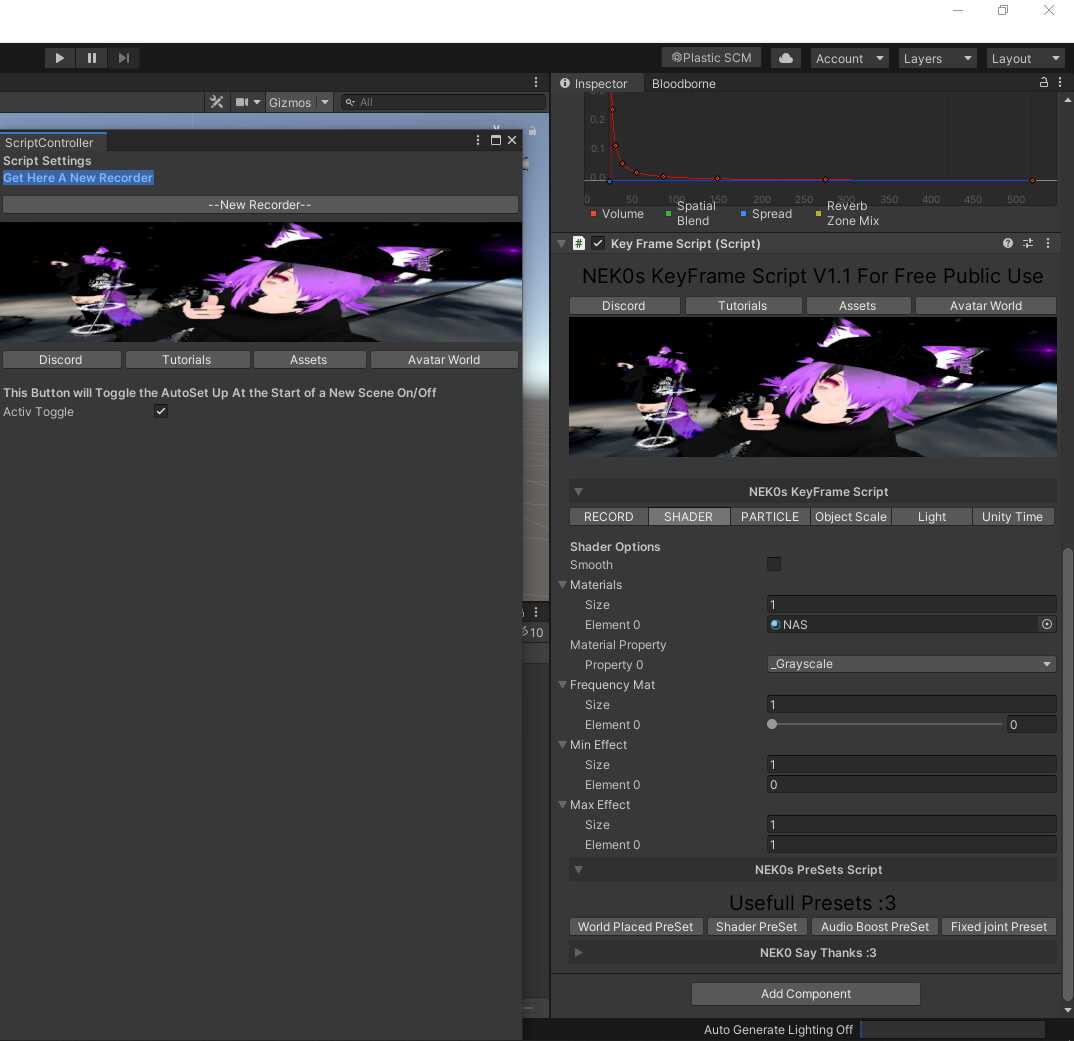
Task: Select the Bloodborne tab
Action: click(683, 83)
